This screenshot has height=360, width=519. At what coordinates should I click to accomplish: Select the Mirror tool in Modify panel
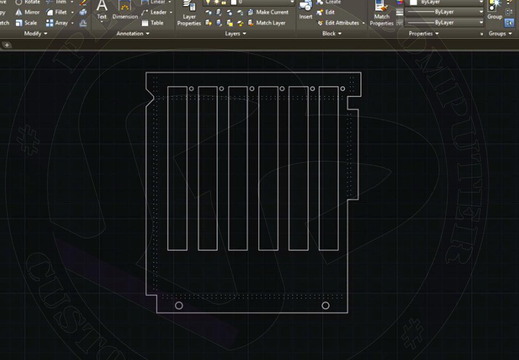coord(28,12)
